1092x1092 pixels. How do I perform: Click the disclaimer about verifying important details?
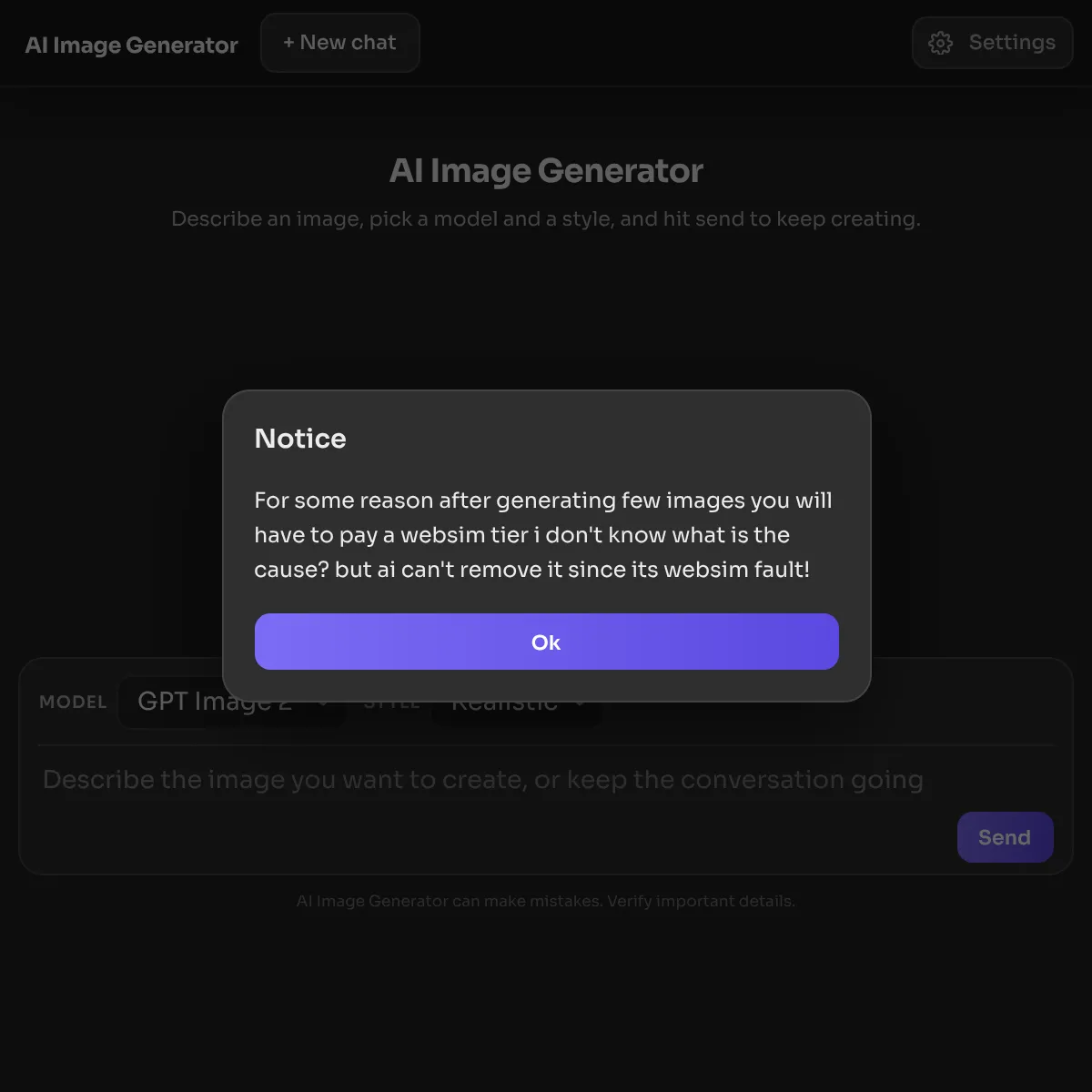pyautogui.click(x=546, y=901)
